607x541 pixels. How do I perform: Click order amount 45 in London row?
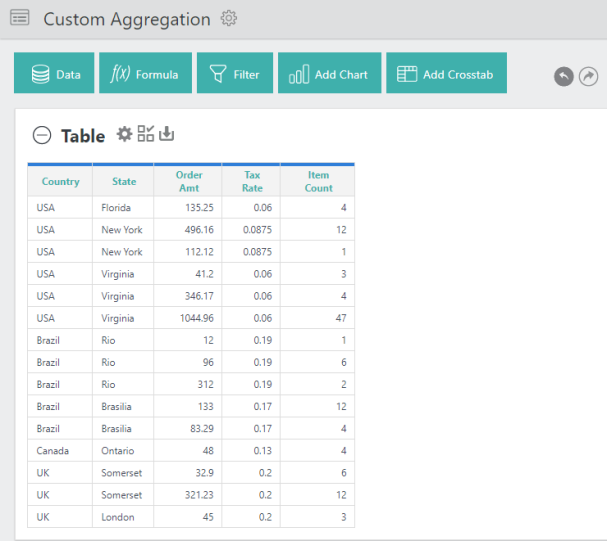(188, 517)
